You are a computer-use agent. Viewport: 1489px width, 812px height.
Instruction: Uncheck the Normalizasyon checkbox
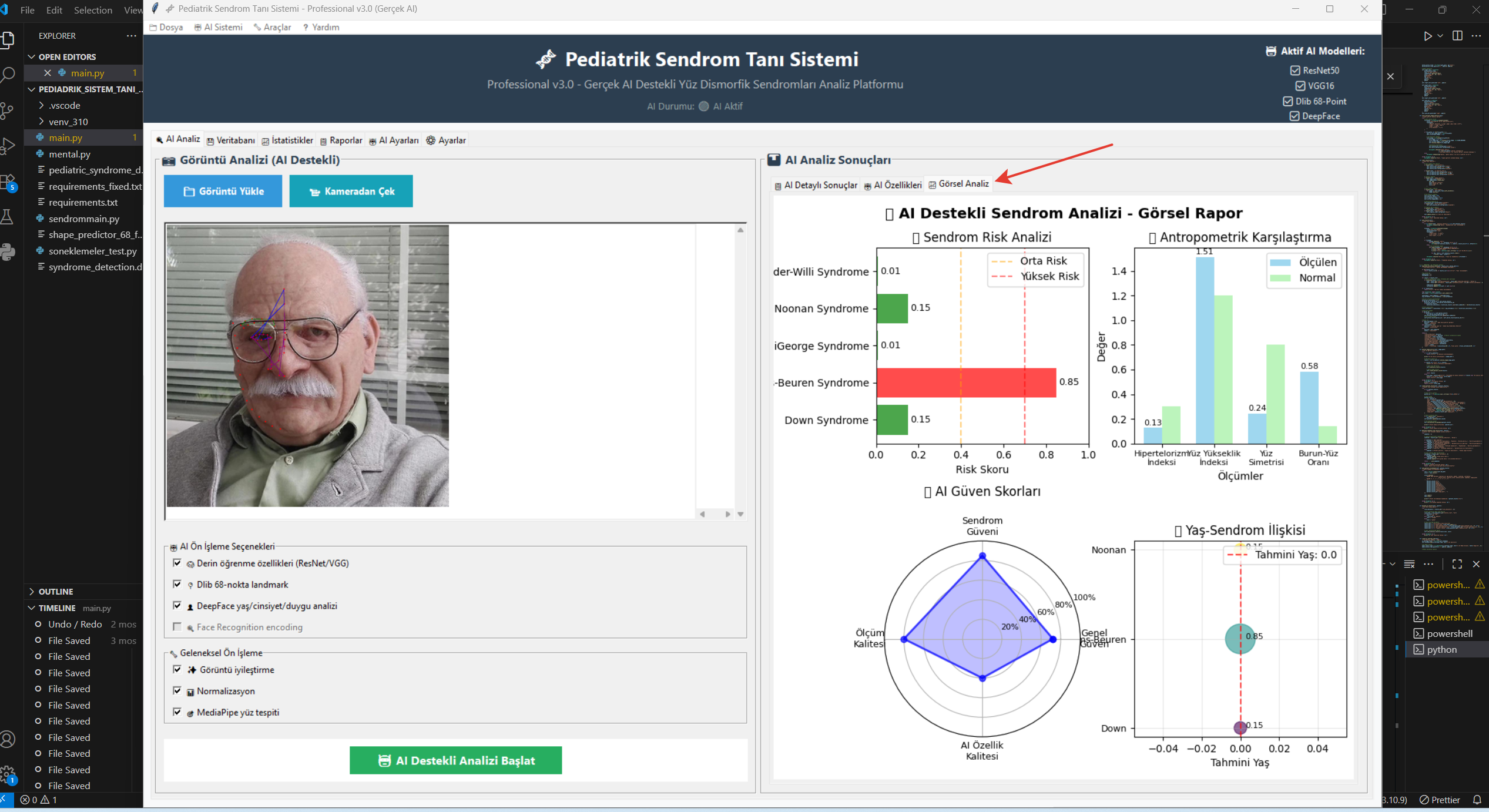(x=177, y=690)
